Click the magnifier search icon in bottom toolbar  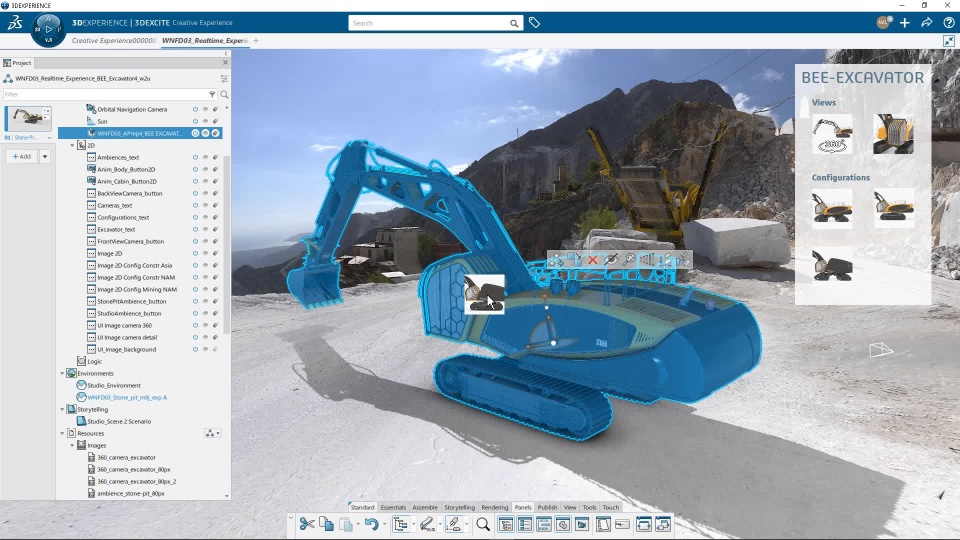(x=483, y=524)
